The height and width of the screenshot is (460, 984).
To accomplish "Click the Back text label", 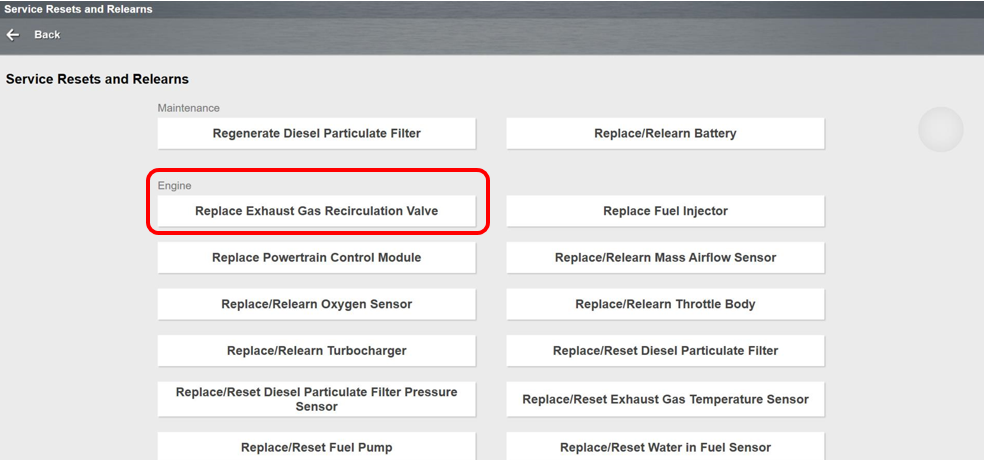I will (47, 35).
